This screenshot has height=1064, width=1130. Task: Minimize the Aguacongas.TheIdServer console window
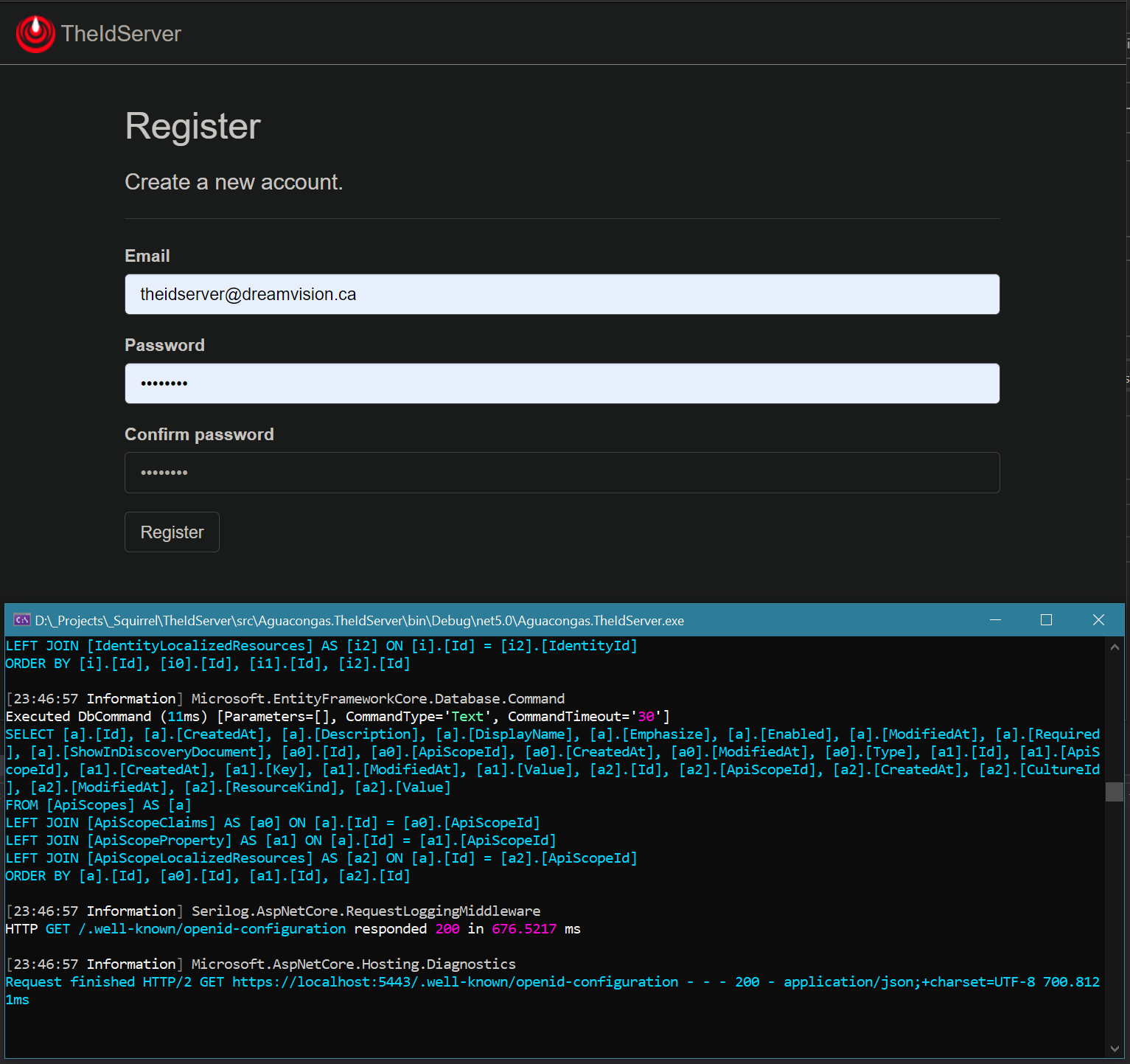[x=995, y=620]
